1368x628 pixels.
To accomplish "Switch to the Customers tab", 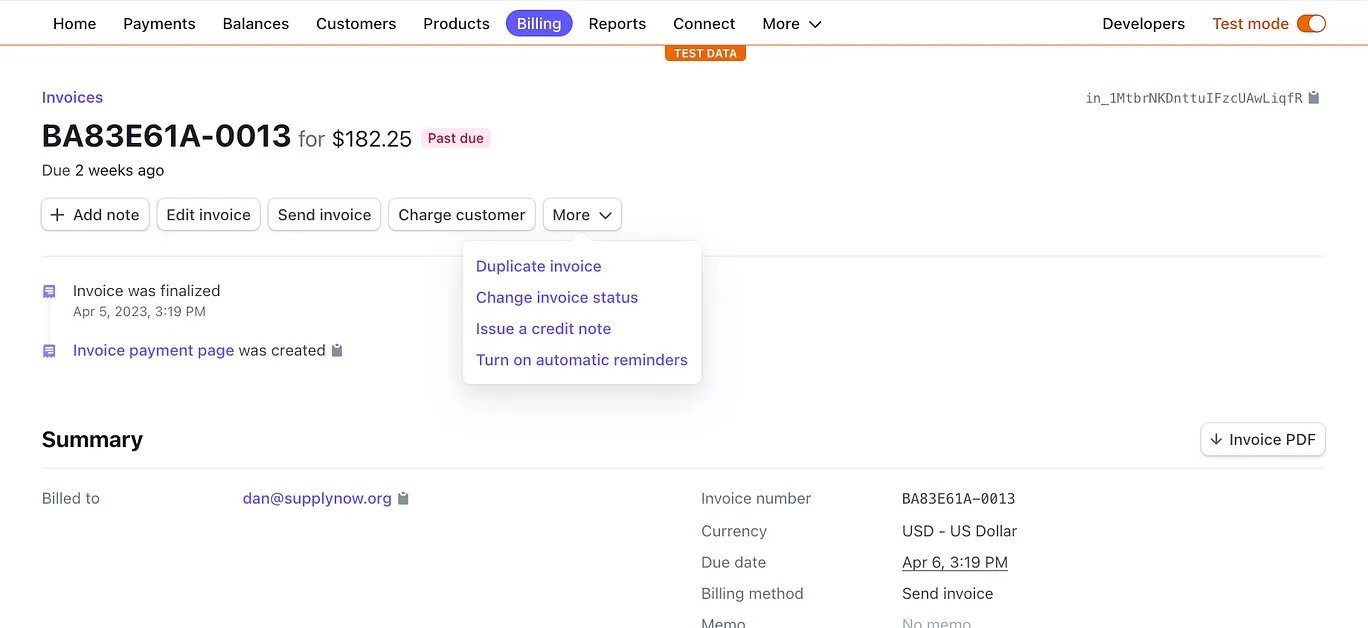I will (356, 24).
